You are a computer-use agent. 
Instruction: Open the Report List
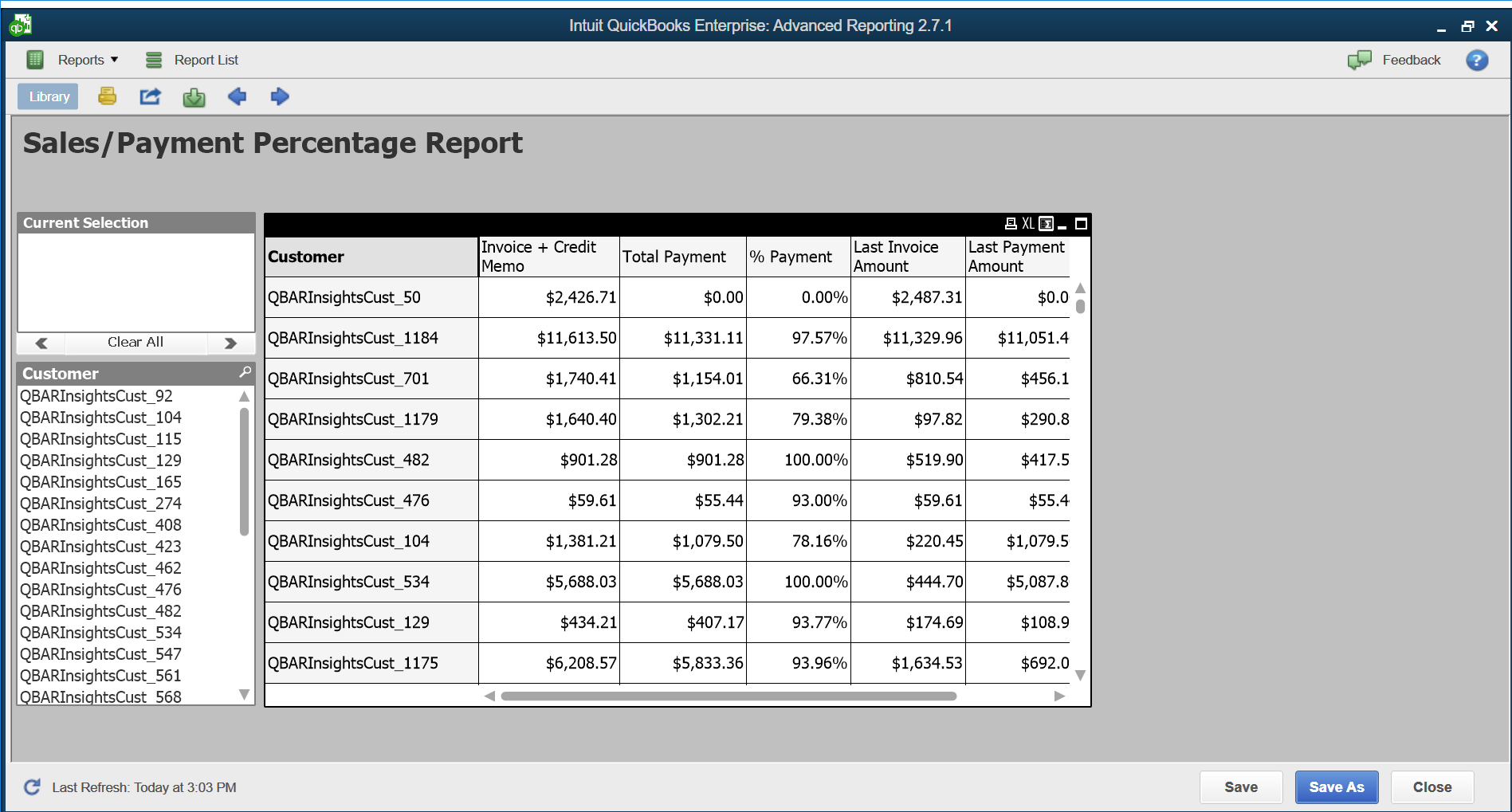[x=206, y=60]
